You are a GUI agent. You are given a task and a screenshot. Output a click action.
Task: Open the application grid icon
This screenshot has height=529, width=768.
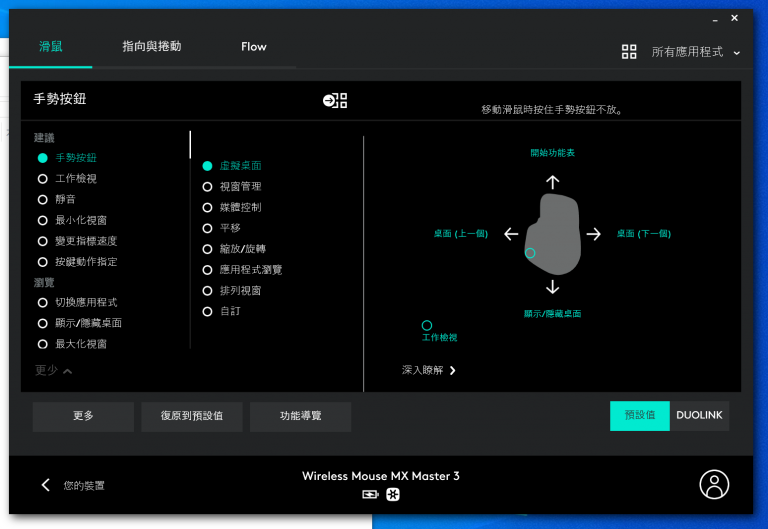[x=629, y=51]
